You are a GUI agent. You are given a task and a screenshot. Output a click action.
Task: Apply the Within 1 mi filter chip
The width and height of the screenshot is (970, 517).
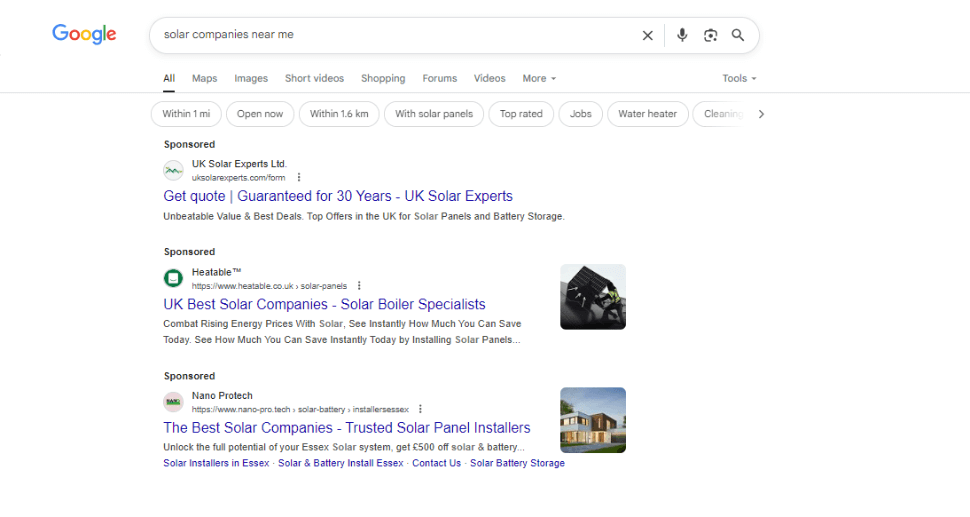point(186,114)
